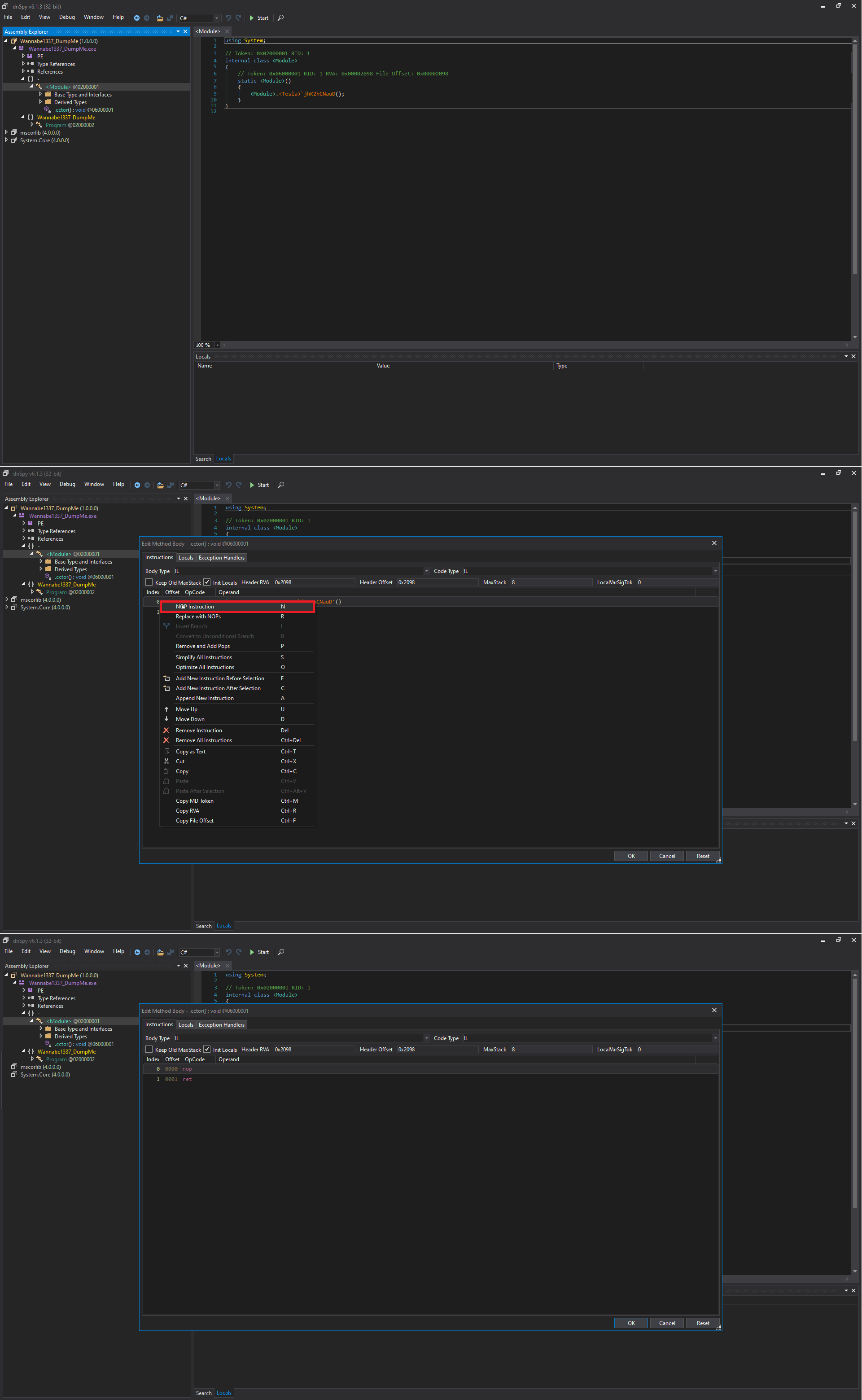This screenshot has height=1400, width=862.
Task: Click Reset in the nop/ret Edit Method Body dialog
Action: [x=703, y=1323]
